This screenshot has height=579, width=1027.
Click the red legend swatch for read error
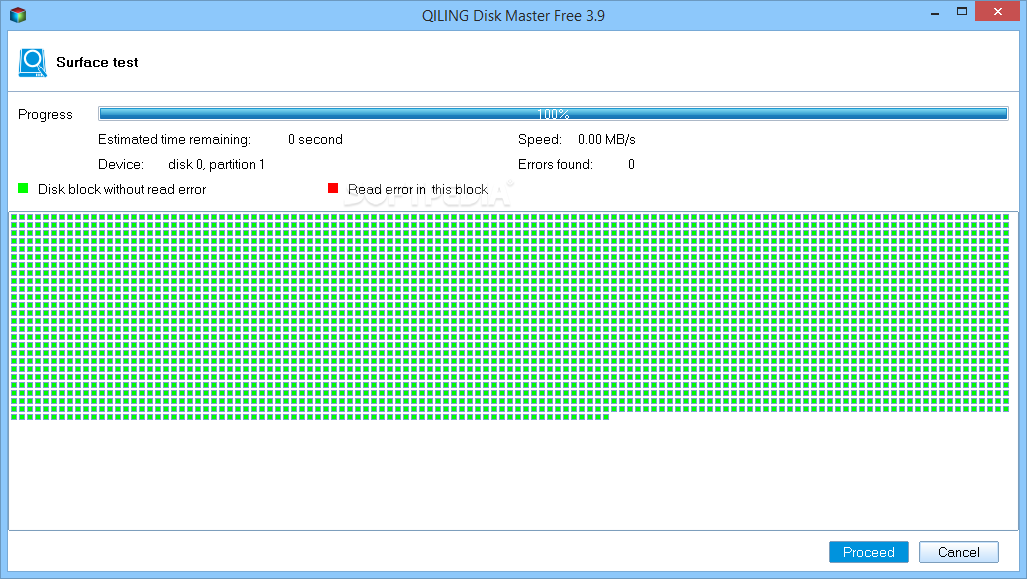pos(333,189)
